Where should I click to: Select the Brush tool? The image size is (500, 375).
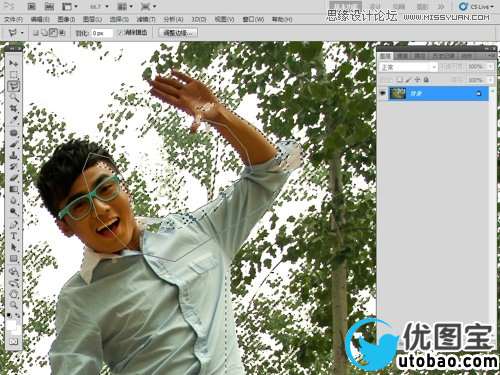(x=13, y=144)
